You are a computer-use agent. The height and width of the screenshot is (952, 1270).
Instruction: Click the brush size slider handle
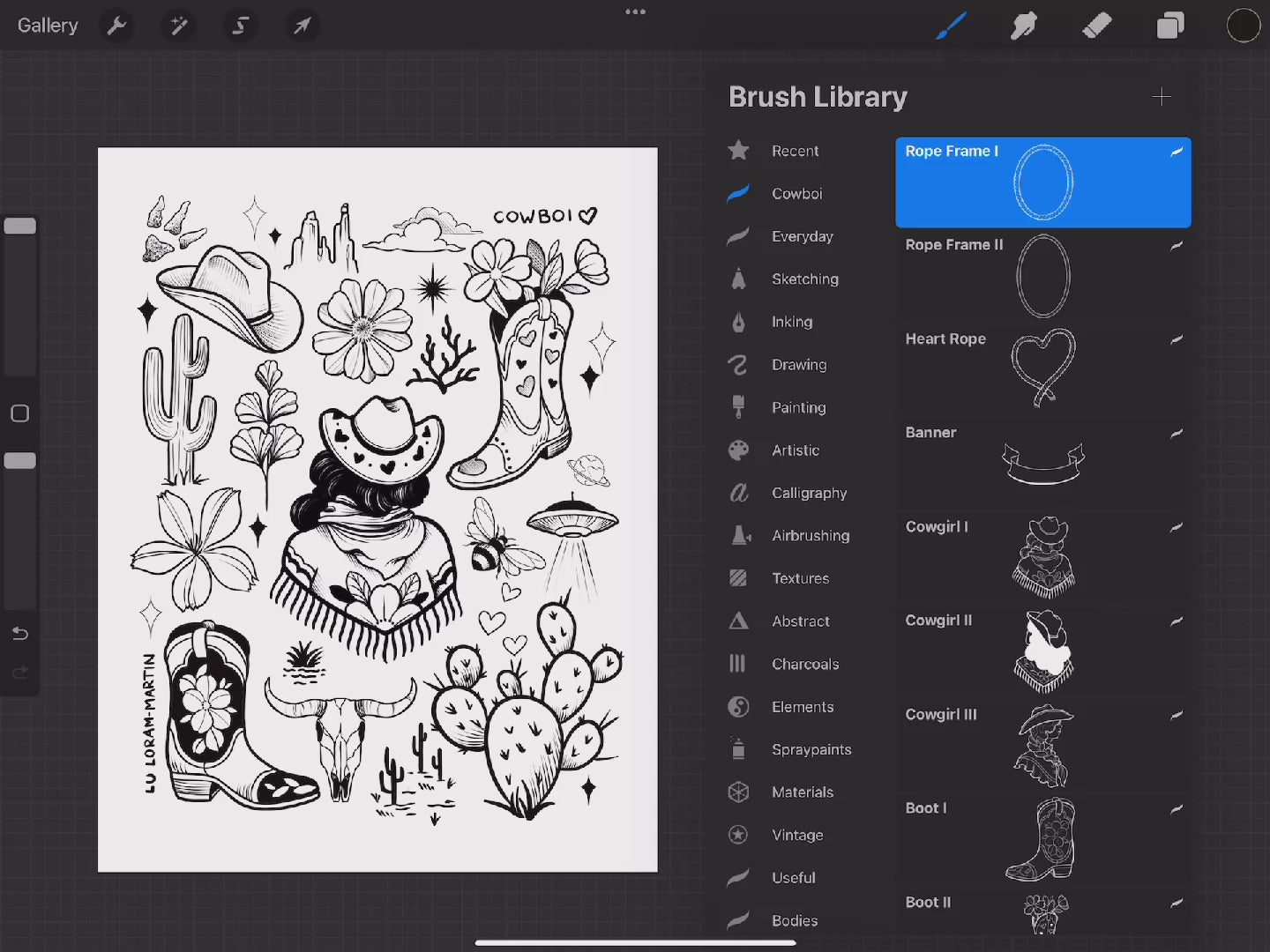coord(19,227)
